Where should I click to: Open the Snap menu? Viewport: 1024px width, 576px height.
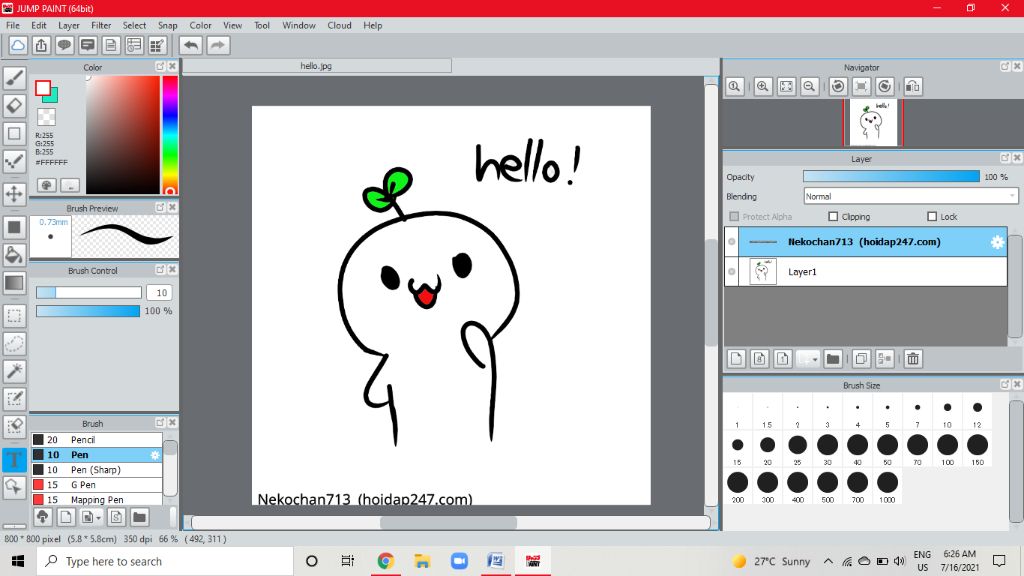click(x=168, y=25)
